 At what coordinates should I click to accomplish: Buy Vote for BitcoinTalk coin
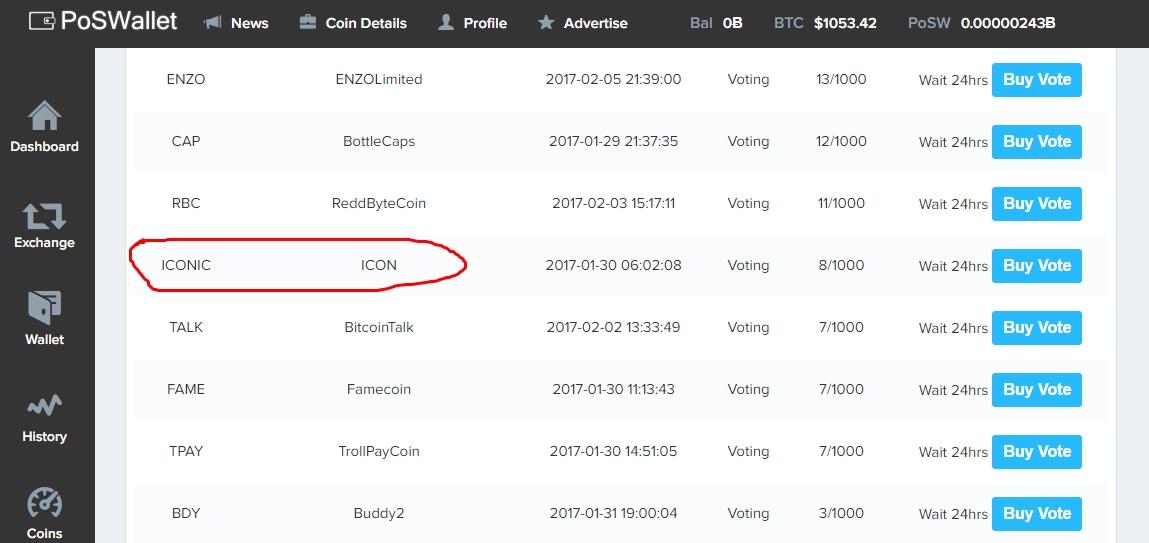point(1036,328)
